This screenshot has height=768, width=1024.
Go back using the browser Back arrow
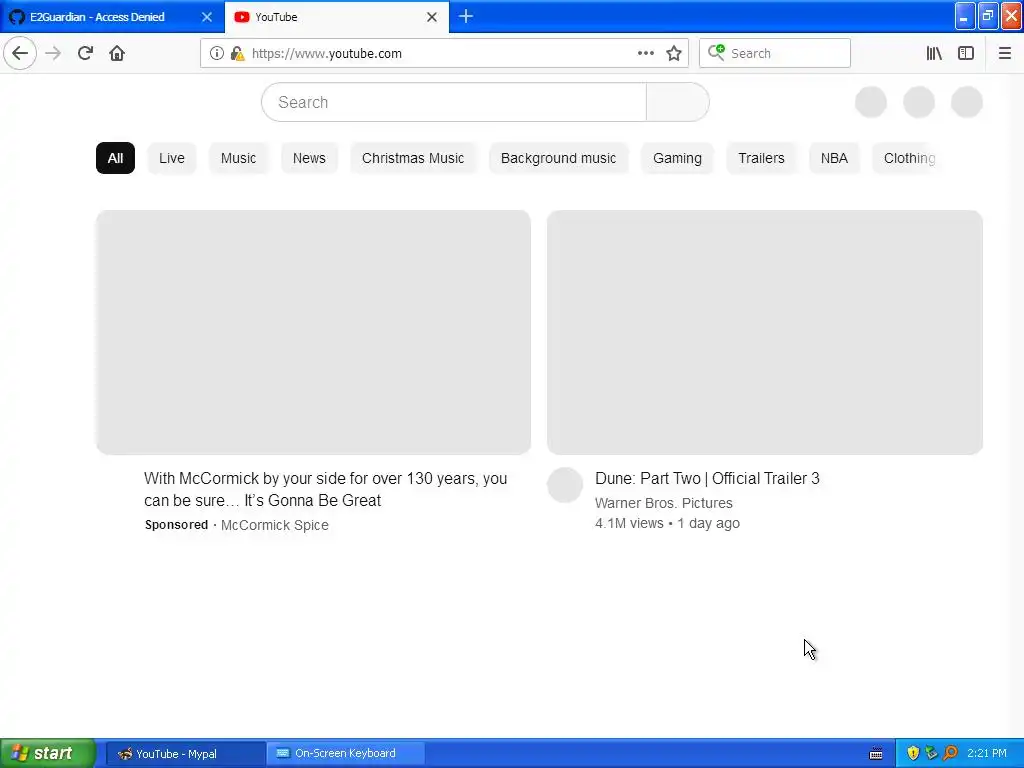click(x=20, y=53)
